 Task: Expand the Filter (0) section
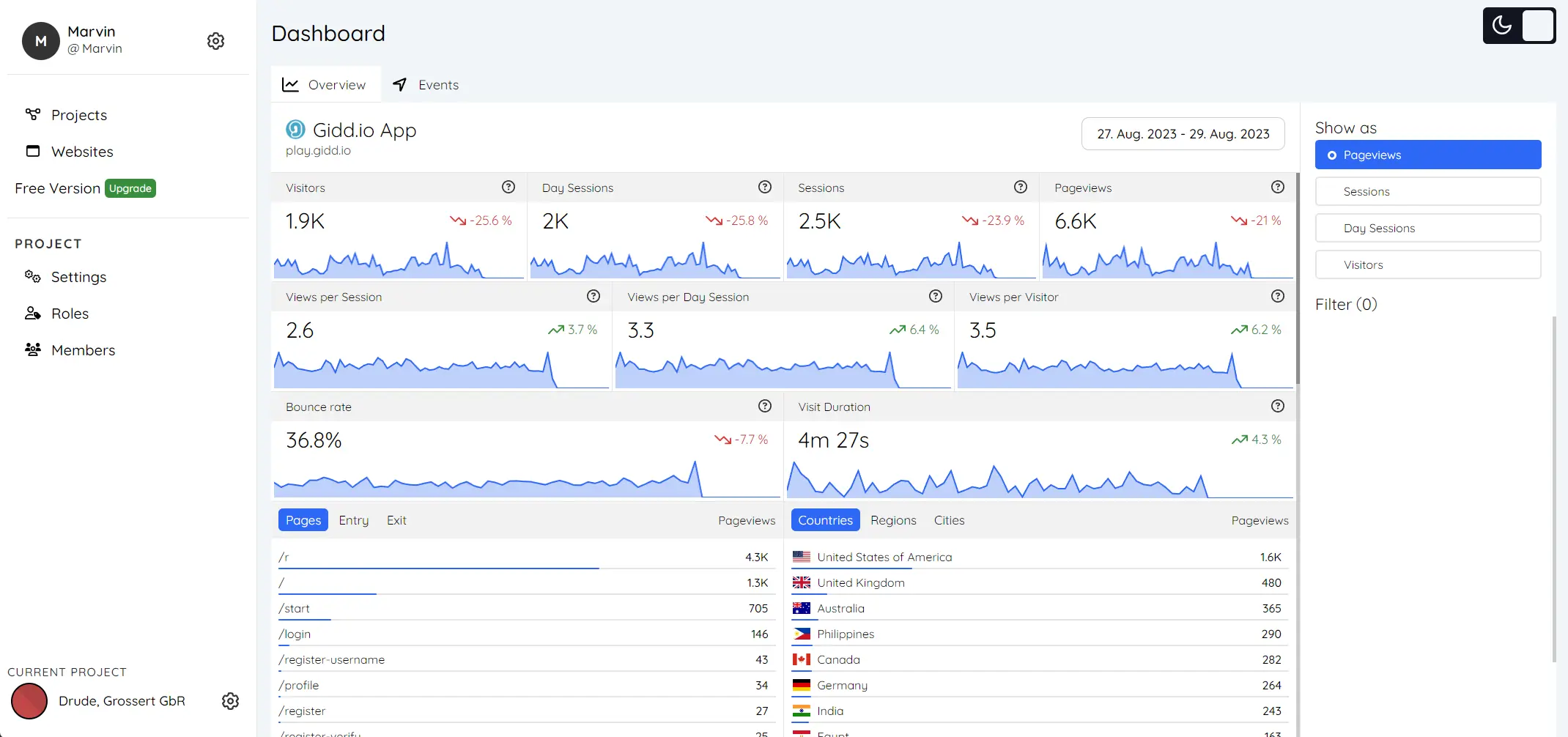click(x=1345, y=305)
